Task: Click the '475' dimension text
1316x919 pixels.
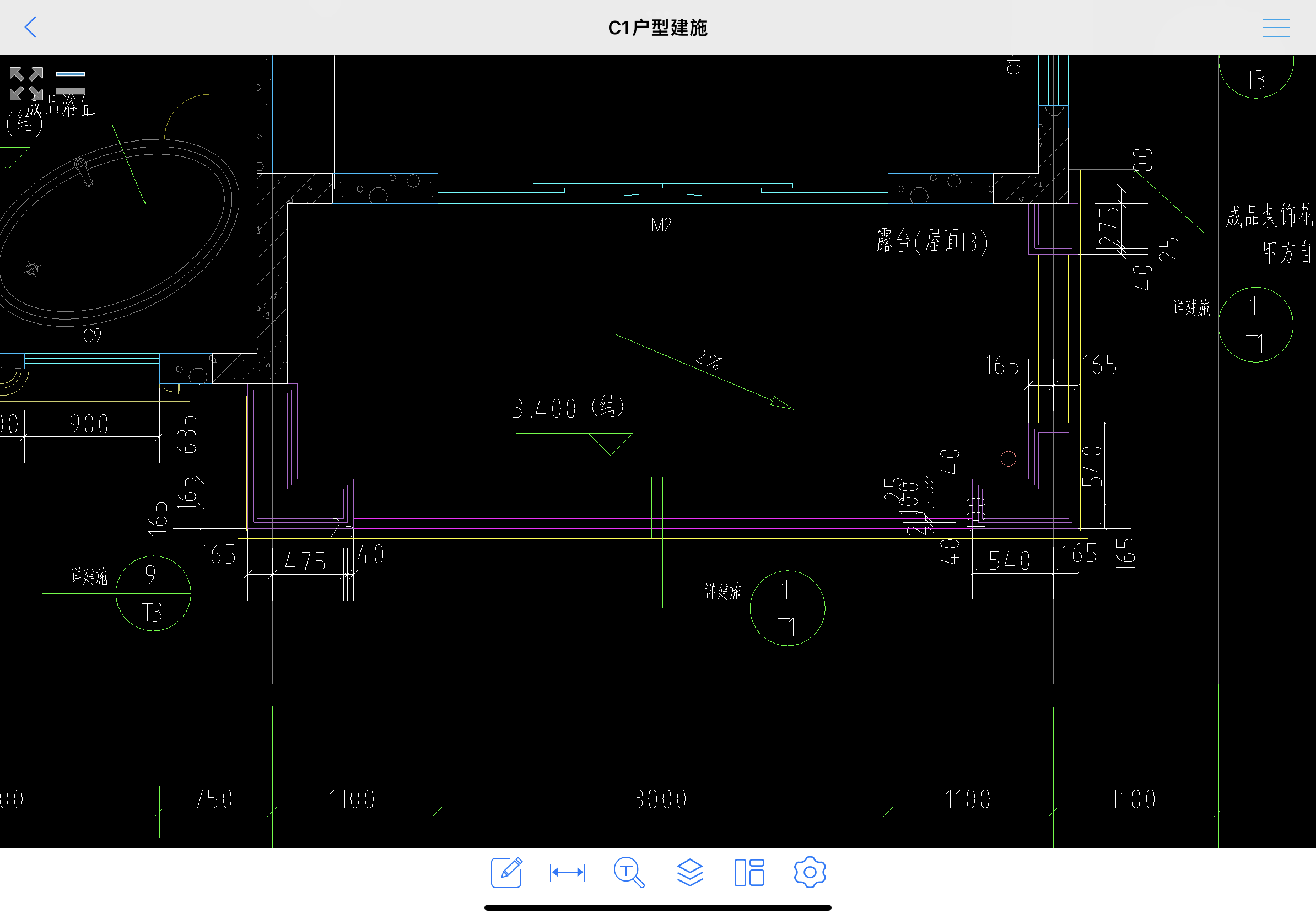Action: [305, 561]
